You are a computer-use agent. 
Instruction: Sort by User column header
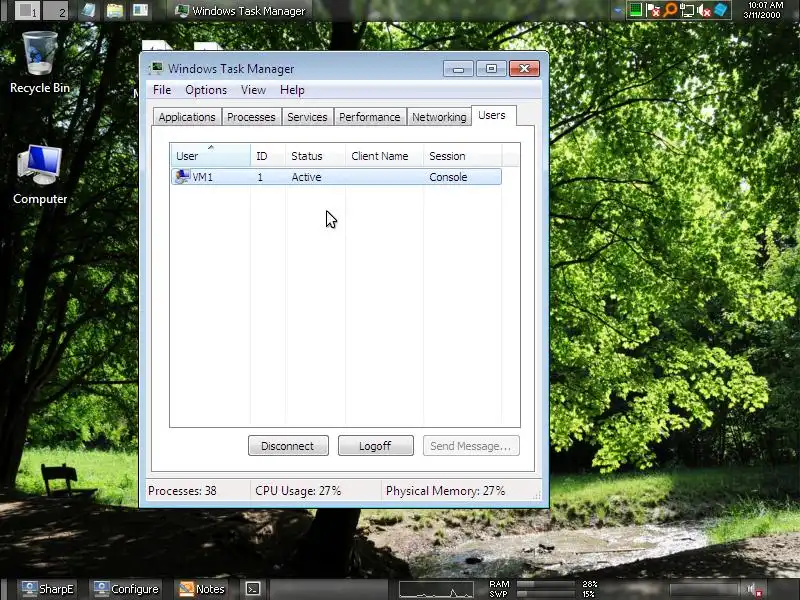(x=210, y=155)
